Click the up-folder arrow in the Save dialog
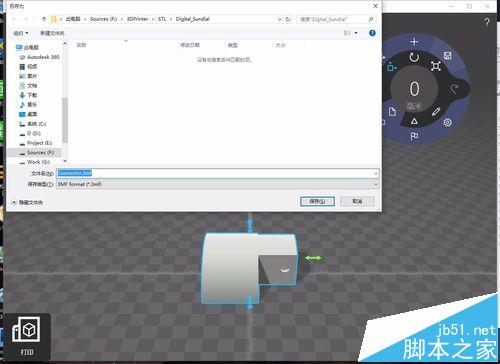The image size is (500, 364). pos(44,19)
